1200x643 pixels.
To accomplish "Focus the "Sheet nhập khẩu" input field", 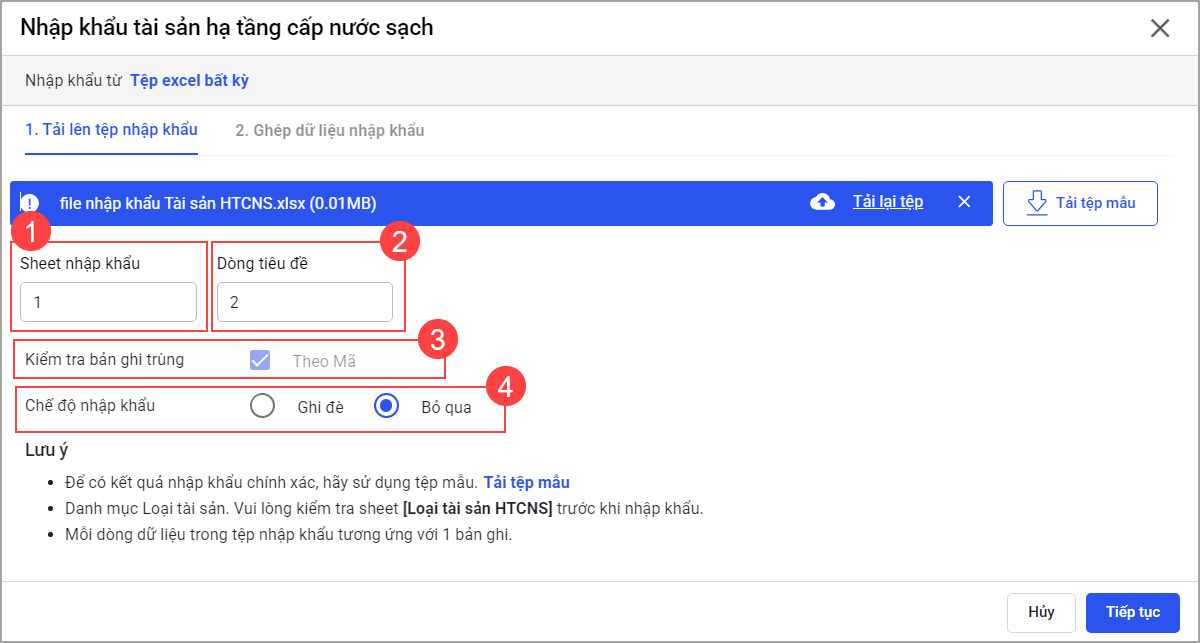I will coord(108,302).
